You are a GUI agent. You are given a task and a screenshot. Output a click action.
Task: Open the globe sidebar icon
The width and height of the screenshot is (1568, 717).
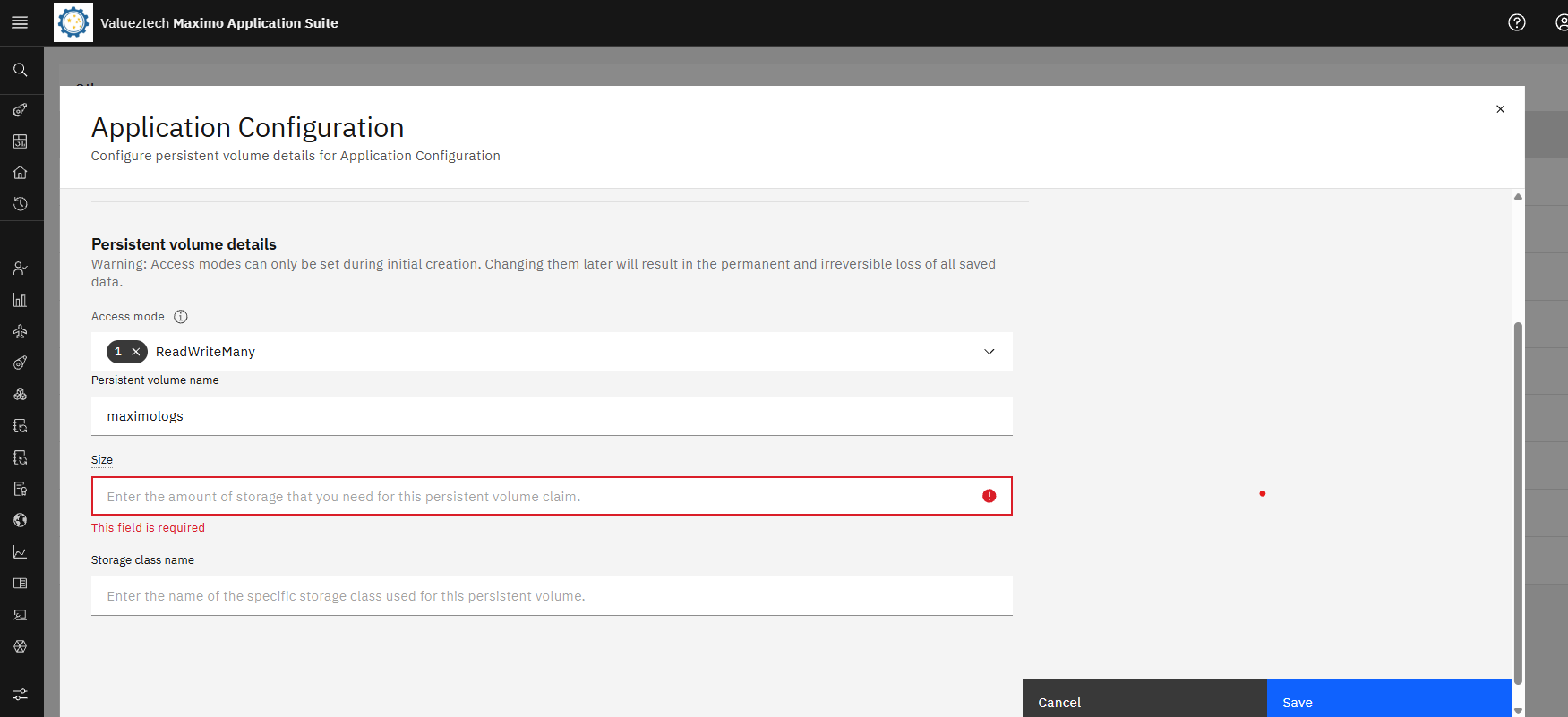(x=20, y=520)
